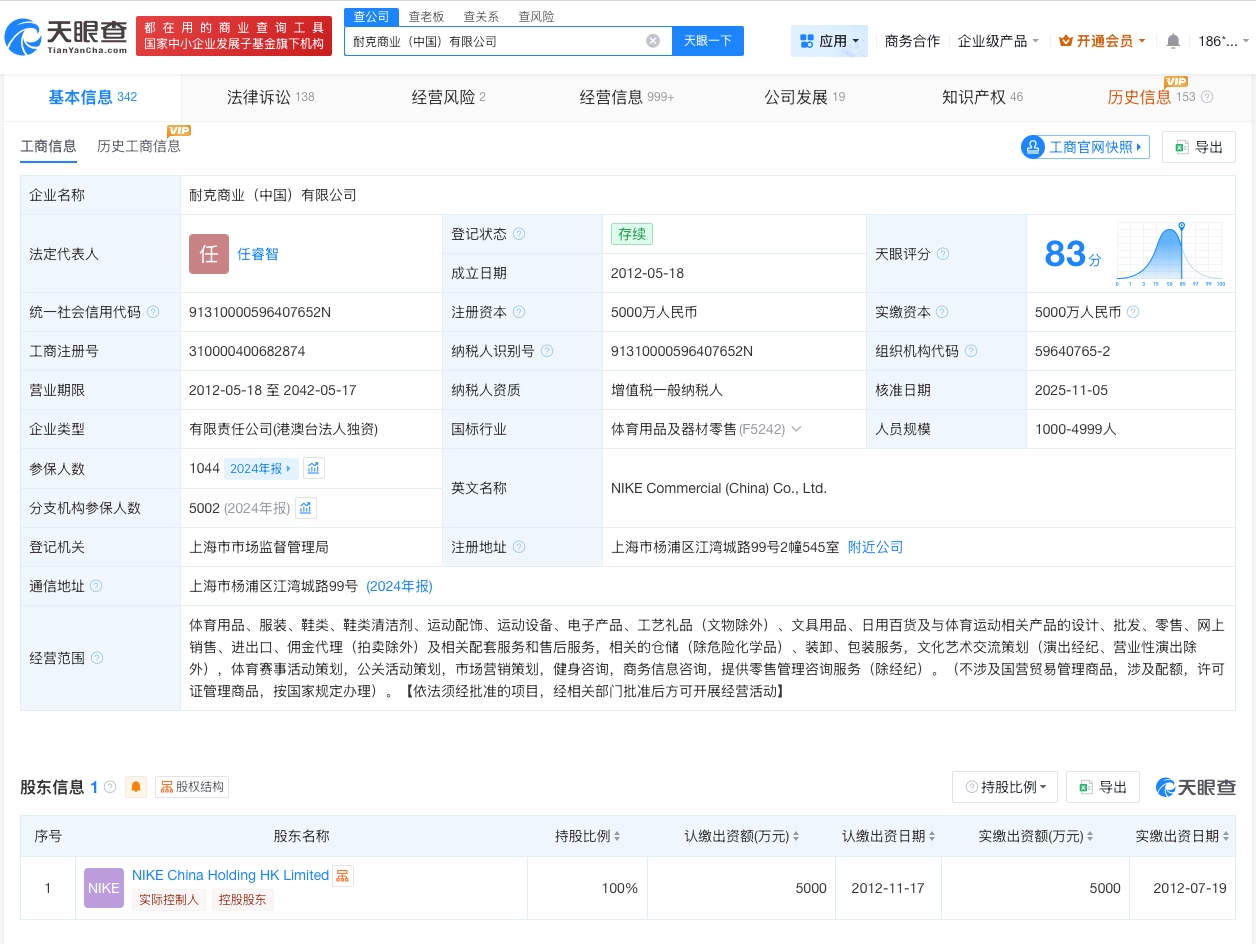
Task: Click the help icon beside 登记状态
Action: [x=519, y=234]
